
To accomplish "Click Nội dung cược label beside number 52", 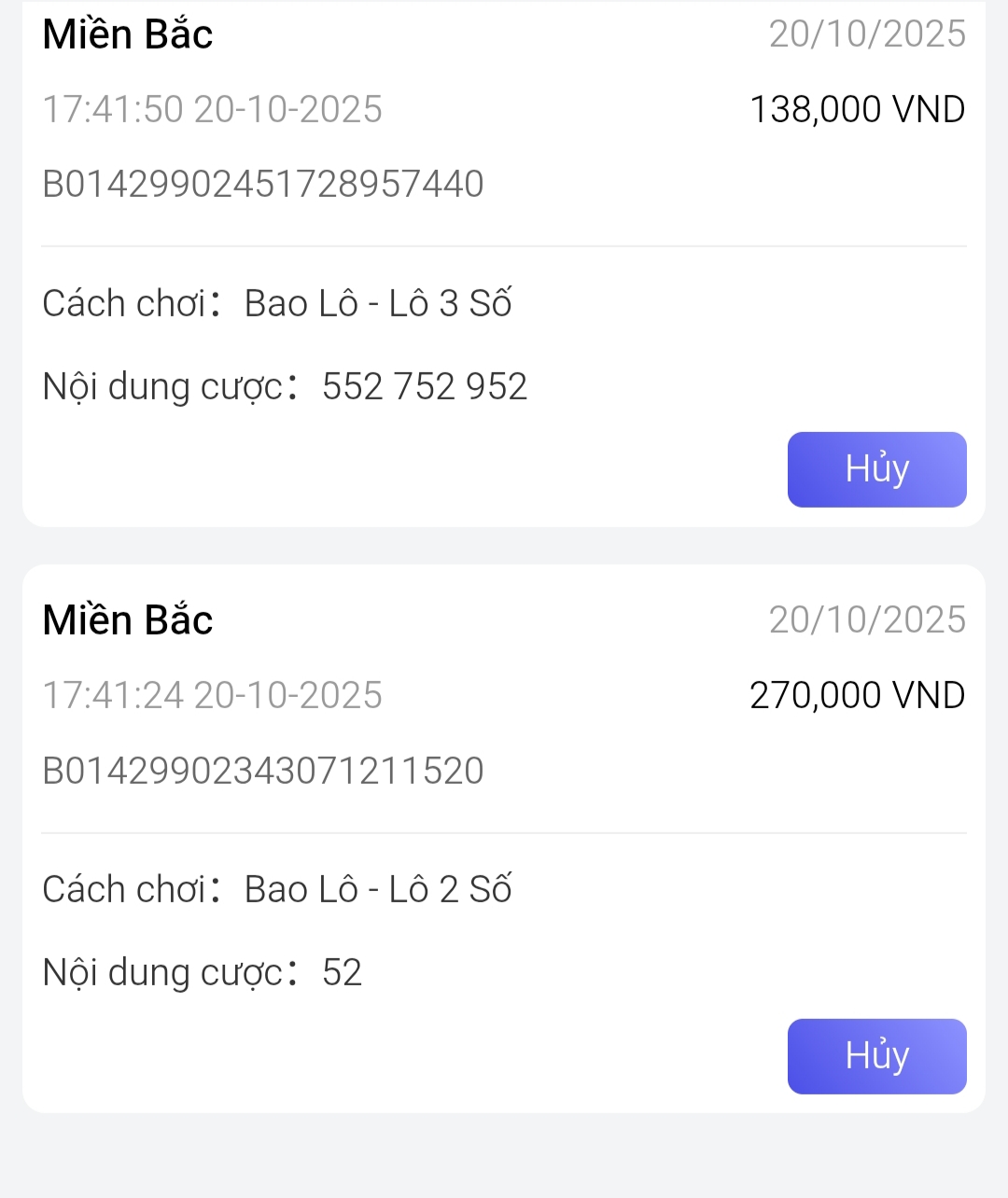I will [163, 973].
